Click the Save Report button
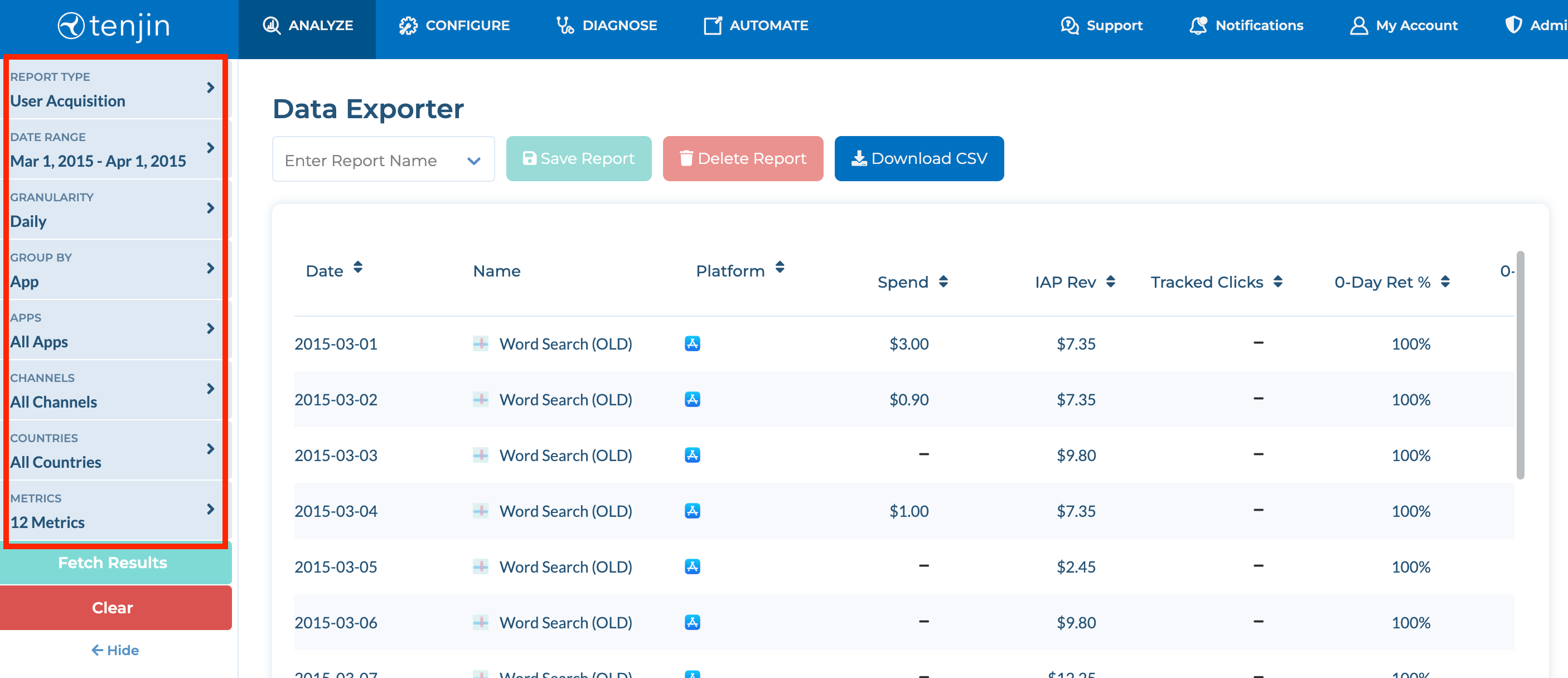 579,158
